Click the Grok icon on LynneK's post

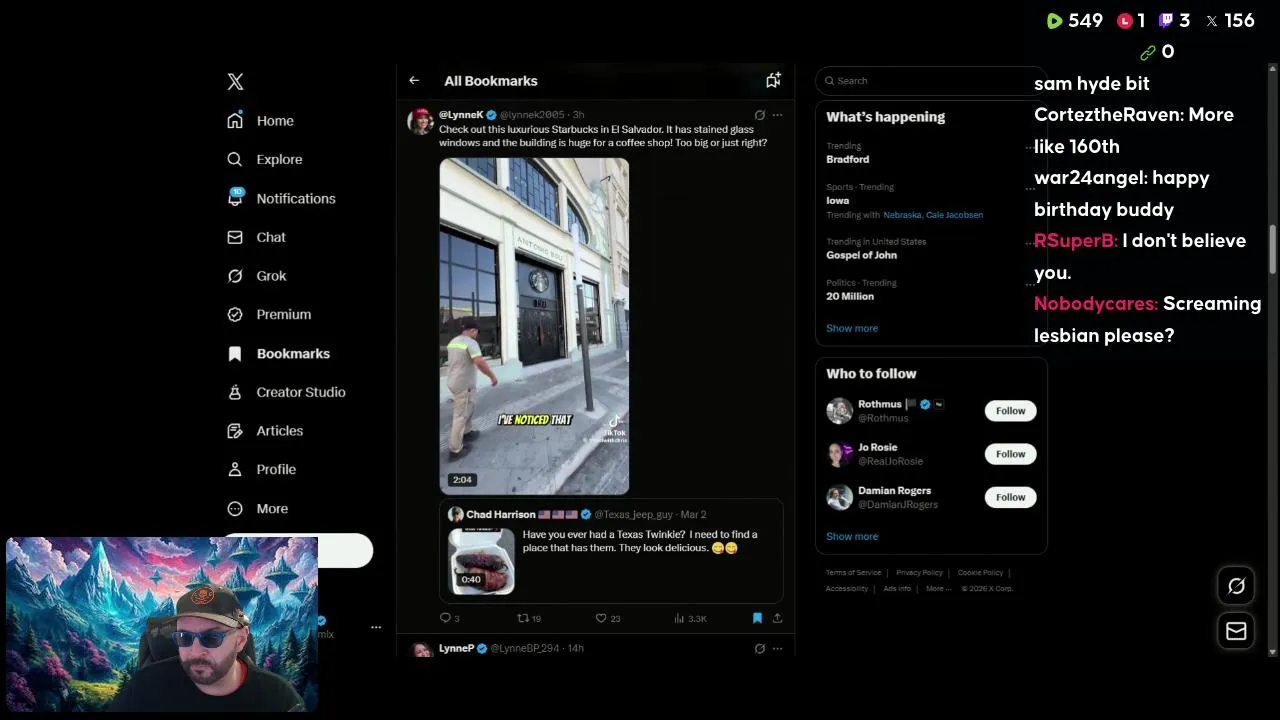click(x=760, y=115)
